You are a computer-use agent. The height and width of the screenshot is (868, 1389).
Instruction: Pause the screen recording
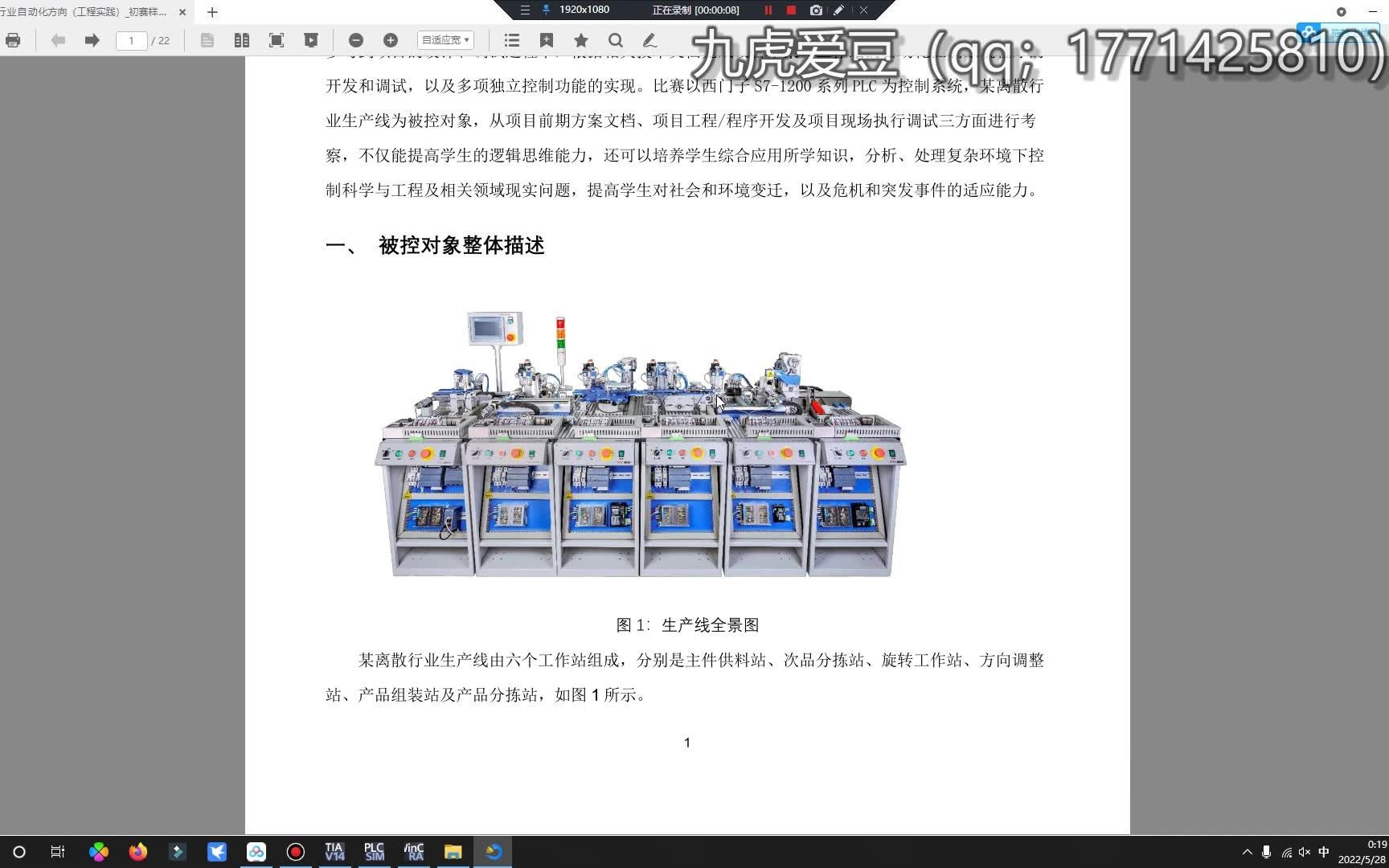768,10
